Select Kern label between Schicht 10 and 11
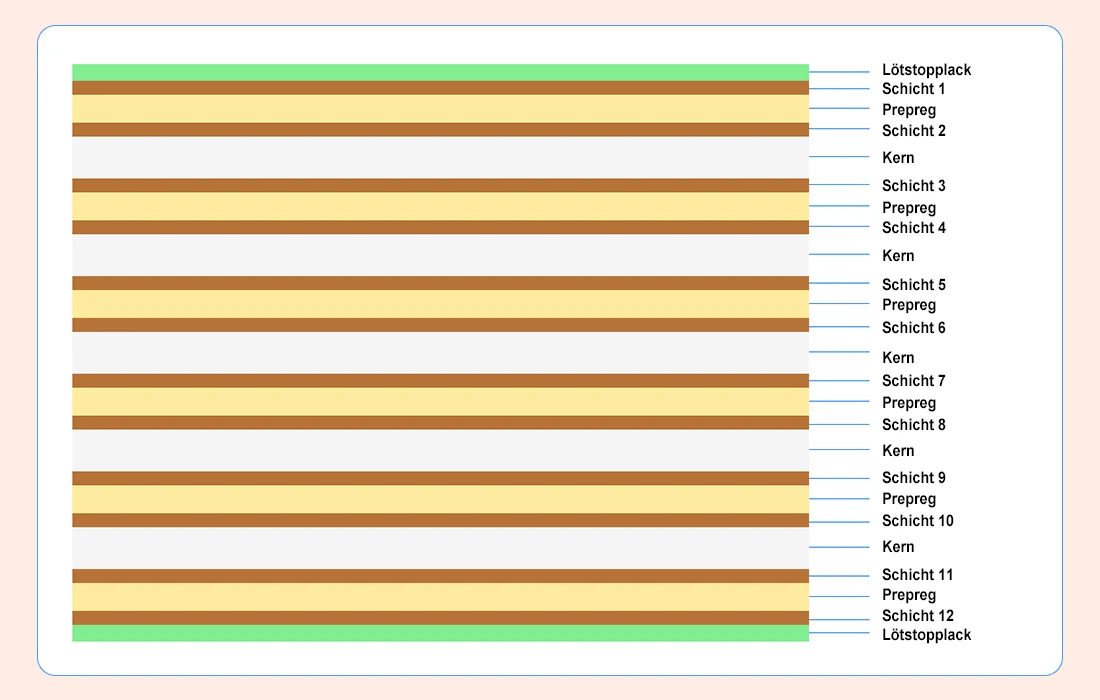Image resolution: width=1100 pixels, height=700 pixels. coord(898,547)
